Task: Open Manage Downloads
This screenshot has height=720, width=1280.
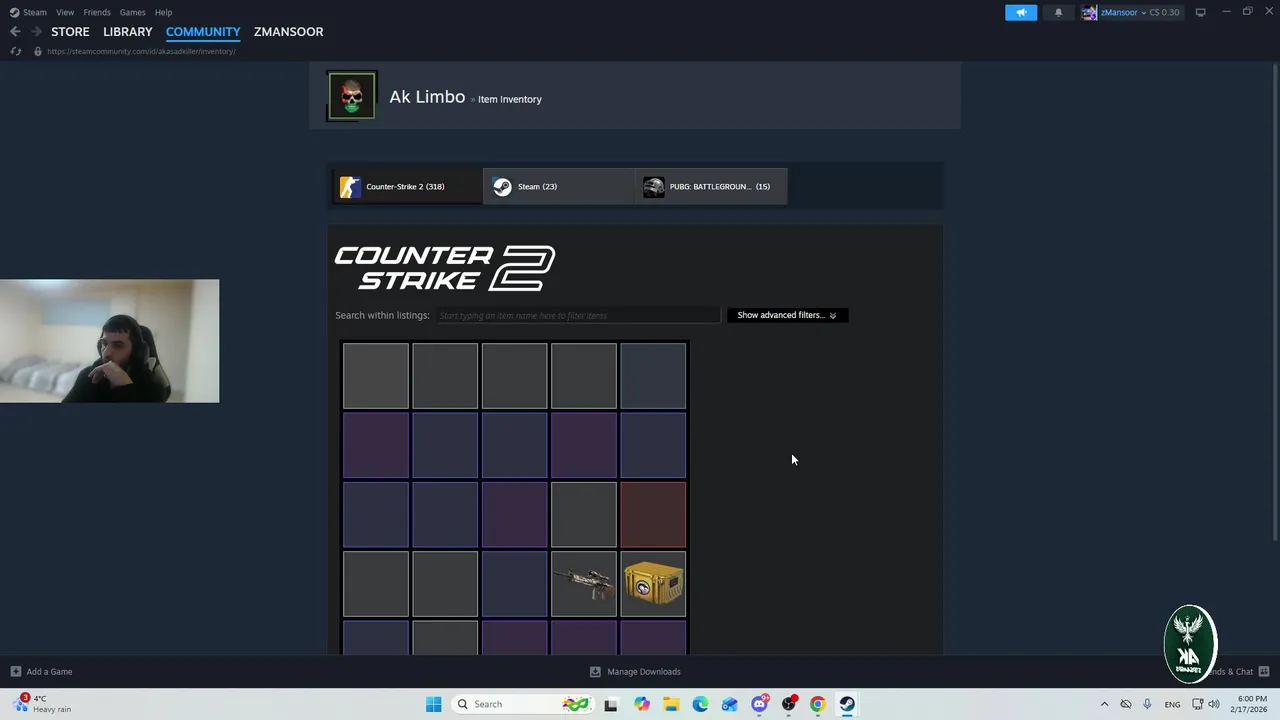Action: click(x=635, y=672)
